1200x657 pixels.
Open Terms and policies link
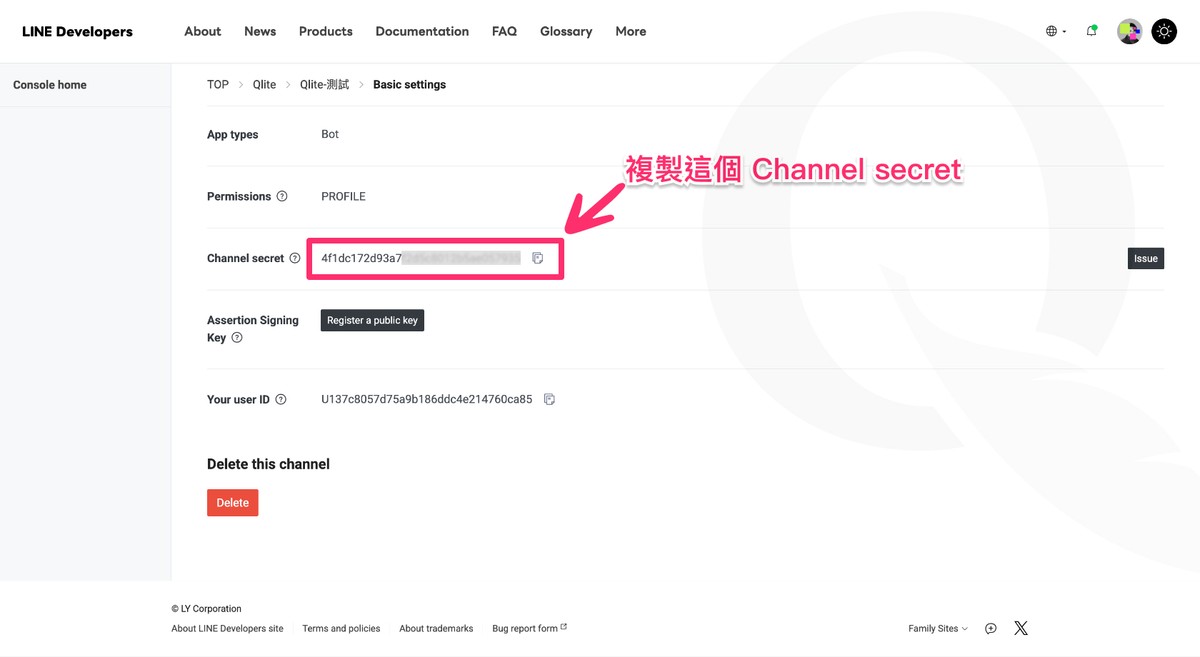pos(341,628)
